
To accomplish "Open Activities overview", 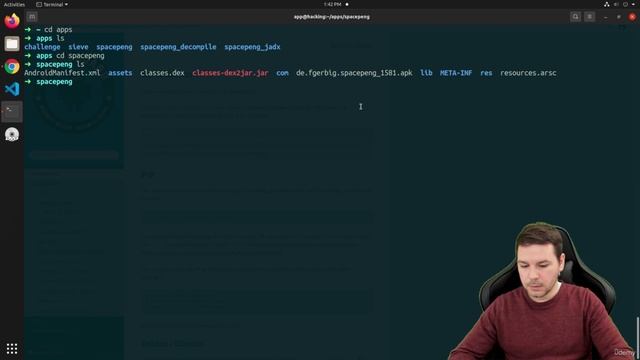I will click(x=14, y=4).
